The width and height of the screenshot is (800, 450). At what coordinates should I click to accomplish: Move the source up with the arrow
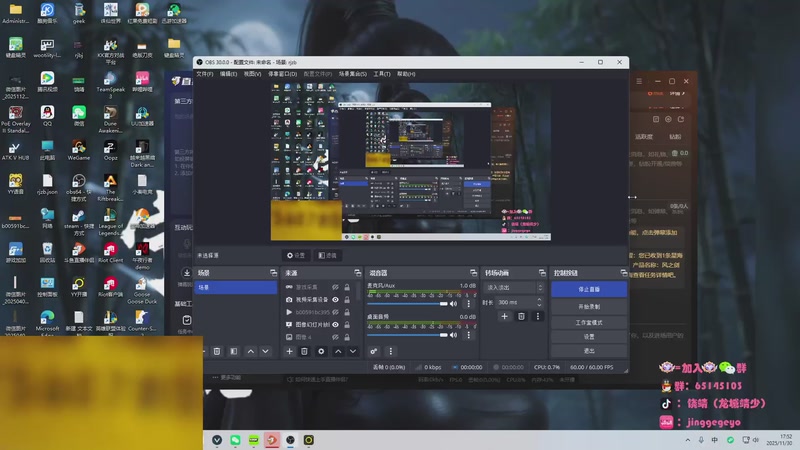[x=338, y=351]
